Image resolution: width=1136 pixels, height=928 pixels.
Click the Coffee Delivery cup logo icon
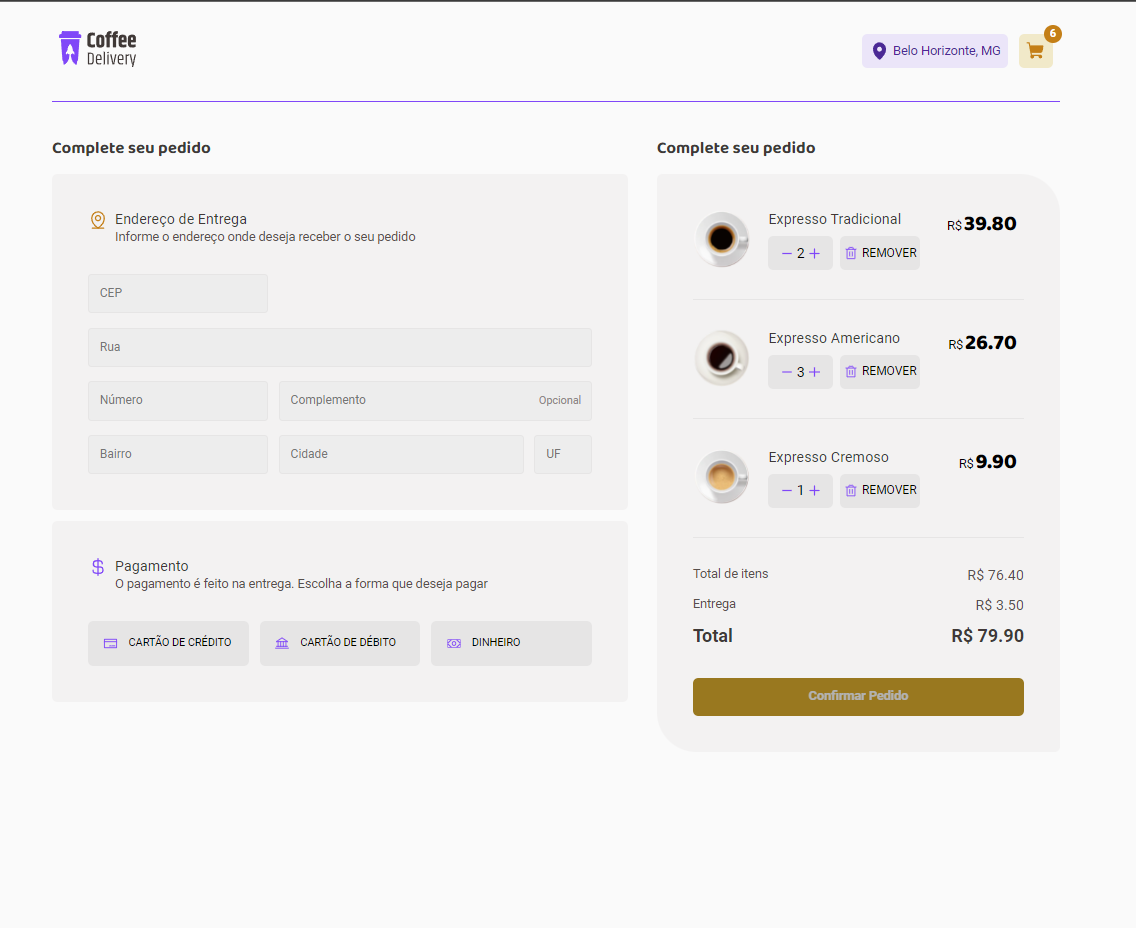(x=69, y=47)
